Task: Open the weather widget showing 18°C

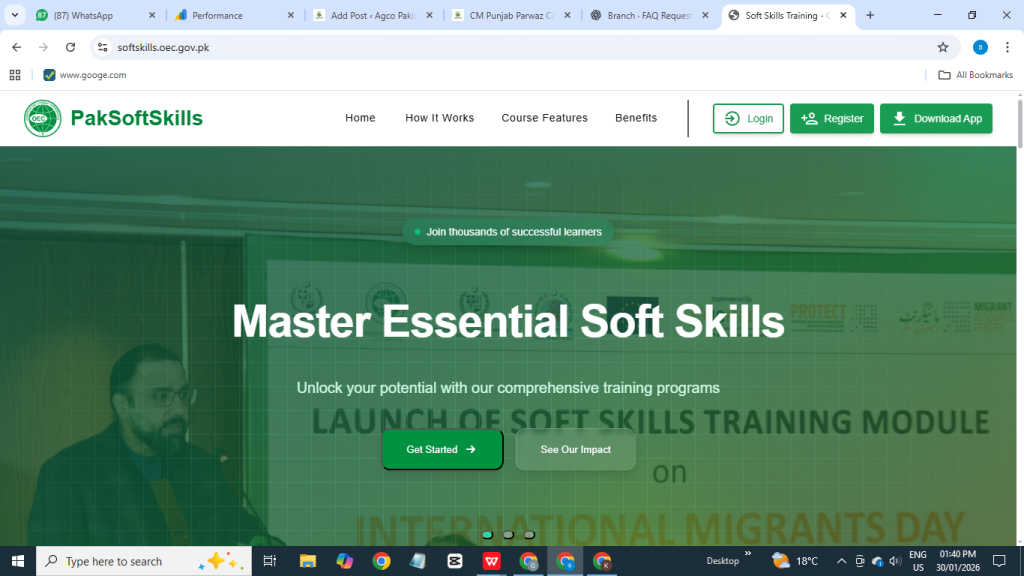Action: click(790, 561)
